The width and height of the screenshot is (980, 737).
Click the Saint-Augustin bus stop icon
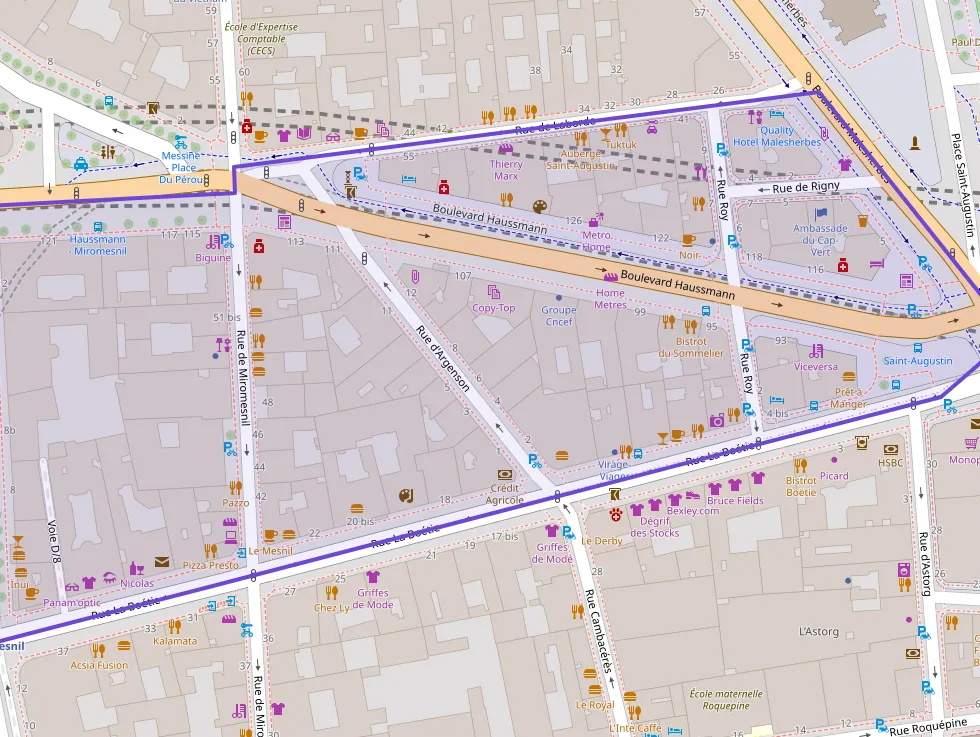tap(896, 384)
